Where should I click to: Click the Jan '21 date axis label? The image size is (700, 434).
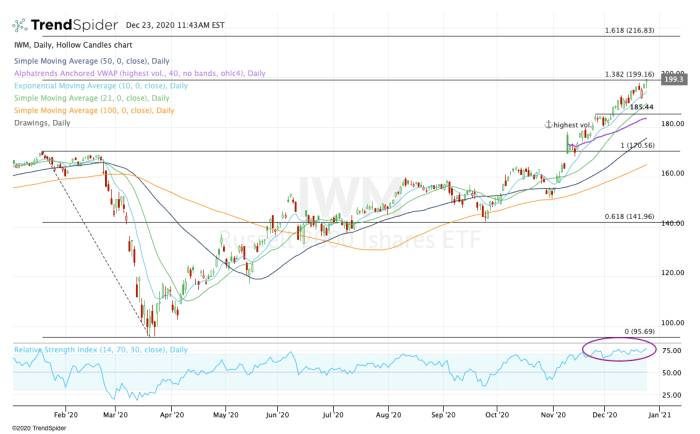[x=659, y=415]
